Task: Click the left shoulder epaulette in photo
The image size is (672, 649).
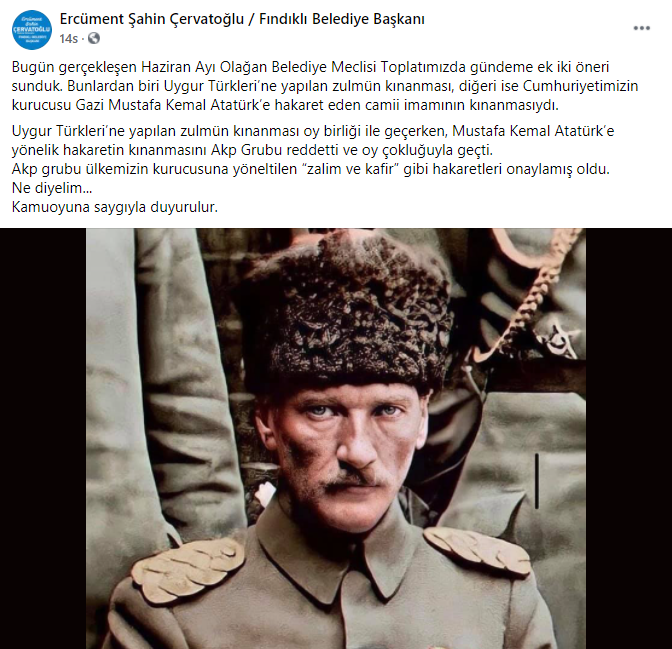Action: (x=188, y=566)
